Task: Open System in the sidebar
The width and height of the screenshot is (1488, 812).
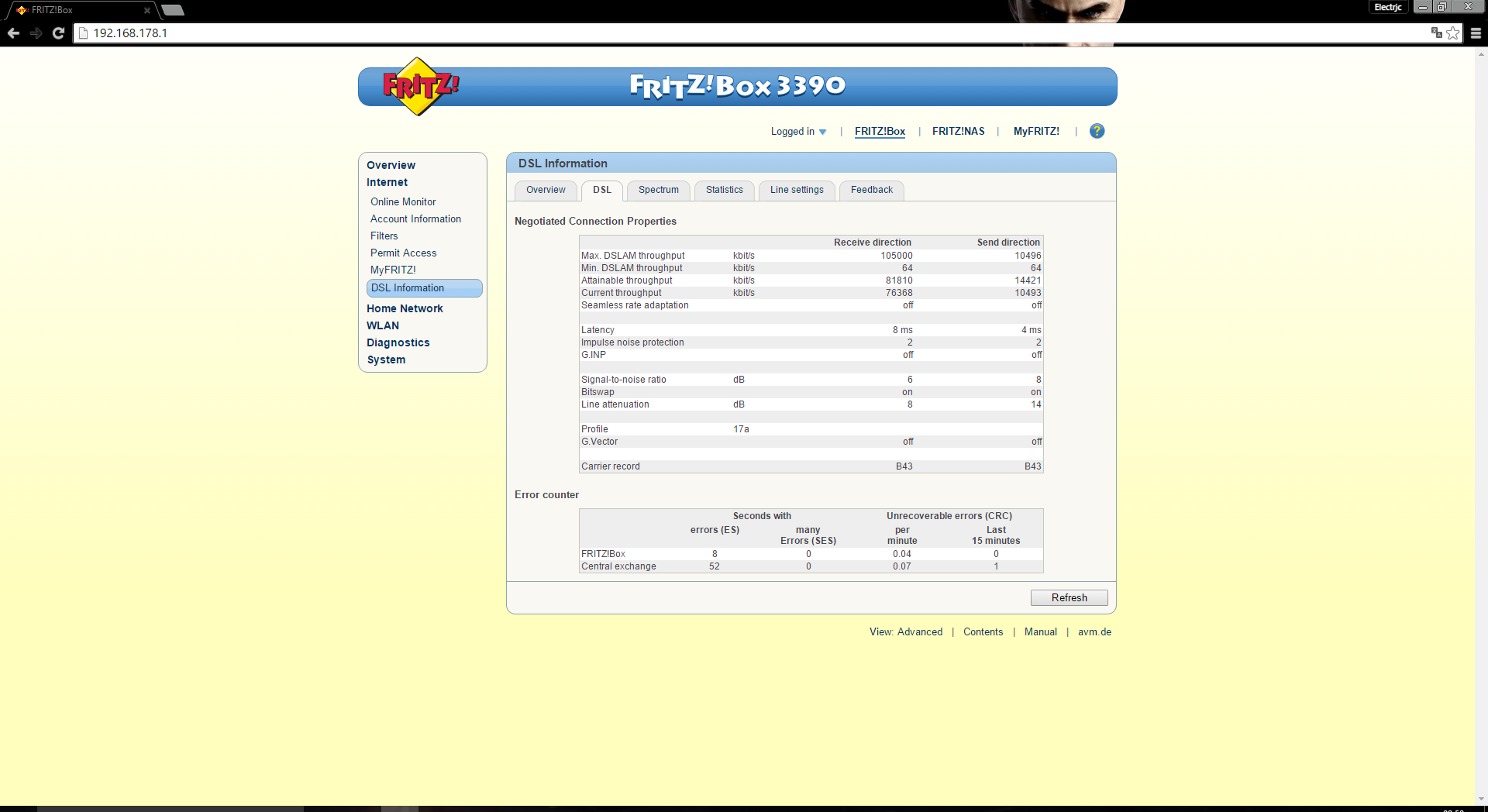Action: tap(386, 360)
